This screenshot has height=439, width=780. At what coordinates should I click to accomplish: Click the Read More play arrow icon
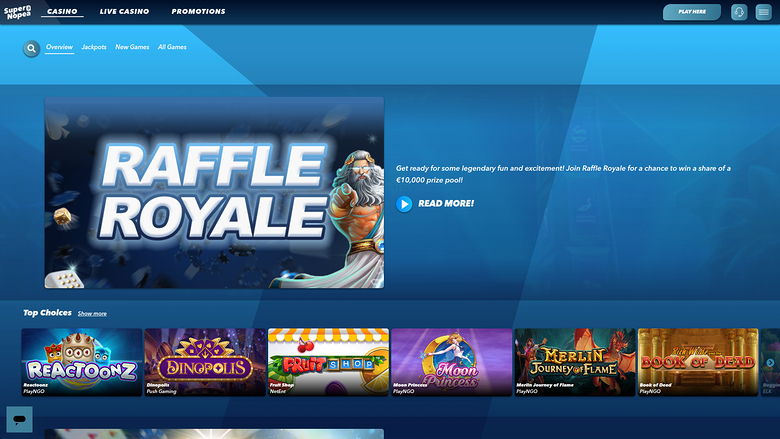tap(404, 204)
